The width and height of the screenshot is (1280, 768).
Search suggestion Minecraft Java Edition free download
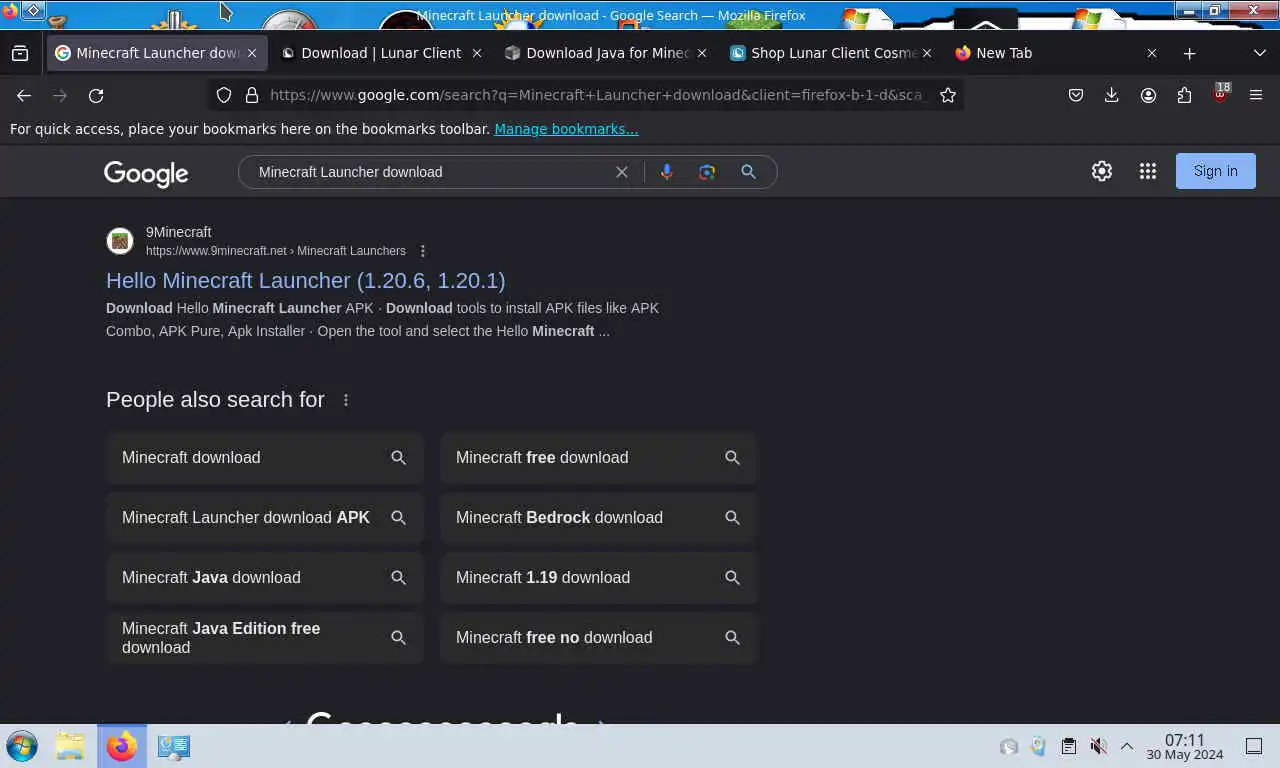pyautogui.click(x=265, y=637)
